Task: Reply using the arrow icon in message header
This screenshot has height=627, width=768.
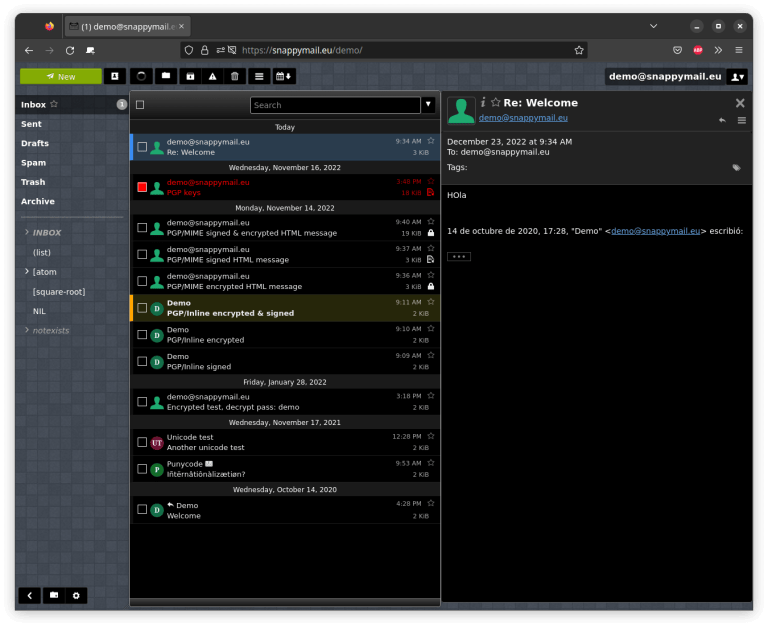Action: pyautogui.click(x=722, y=120)
